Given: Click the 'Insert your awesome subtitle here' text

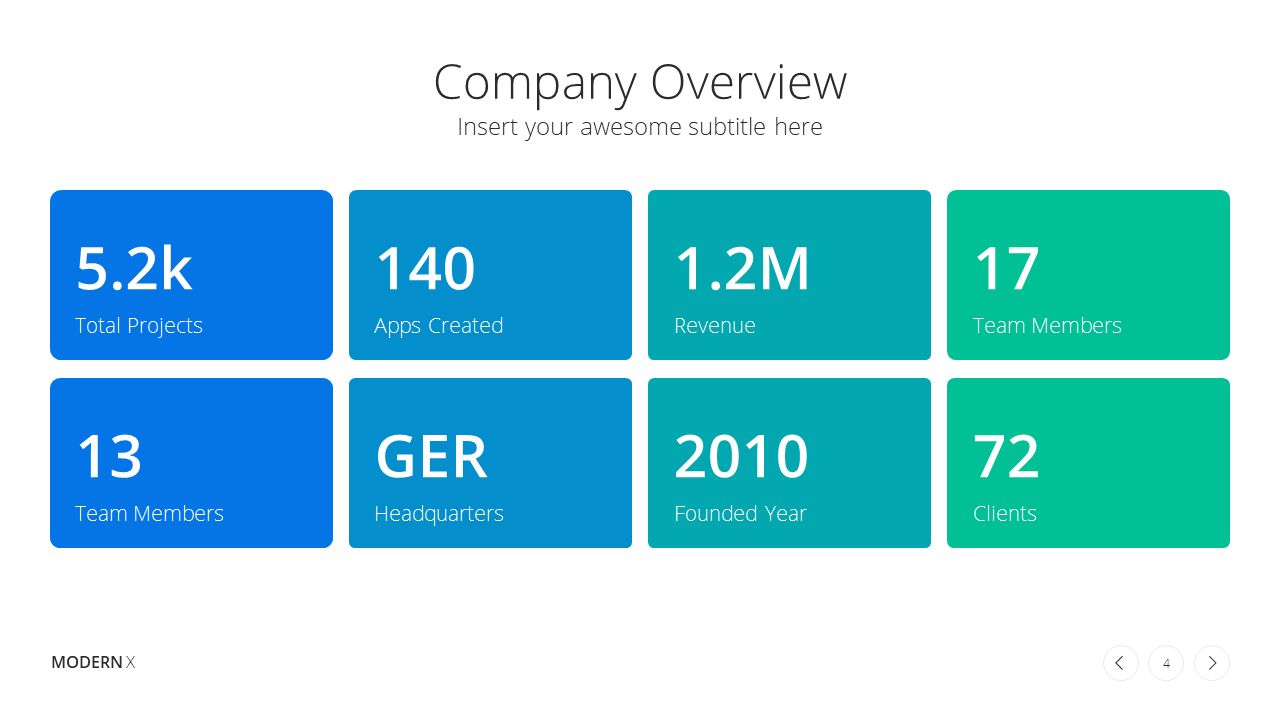Looking at the screenshot, I should click(x=640, y=127).
